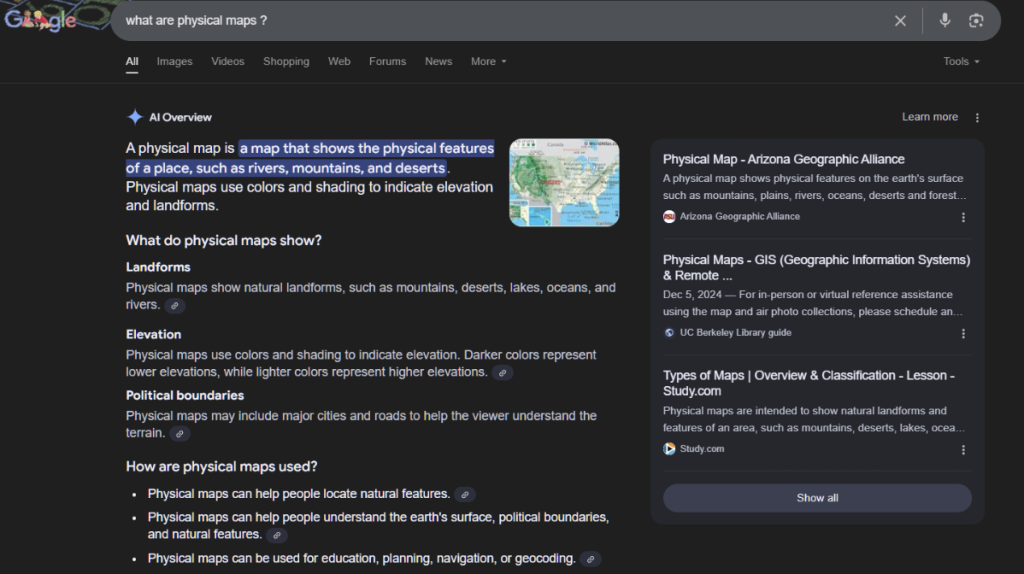Open three-dot menu for Study.com result
Screen dimensions: 1024x574
point(963,450)
